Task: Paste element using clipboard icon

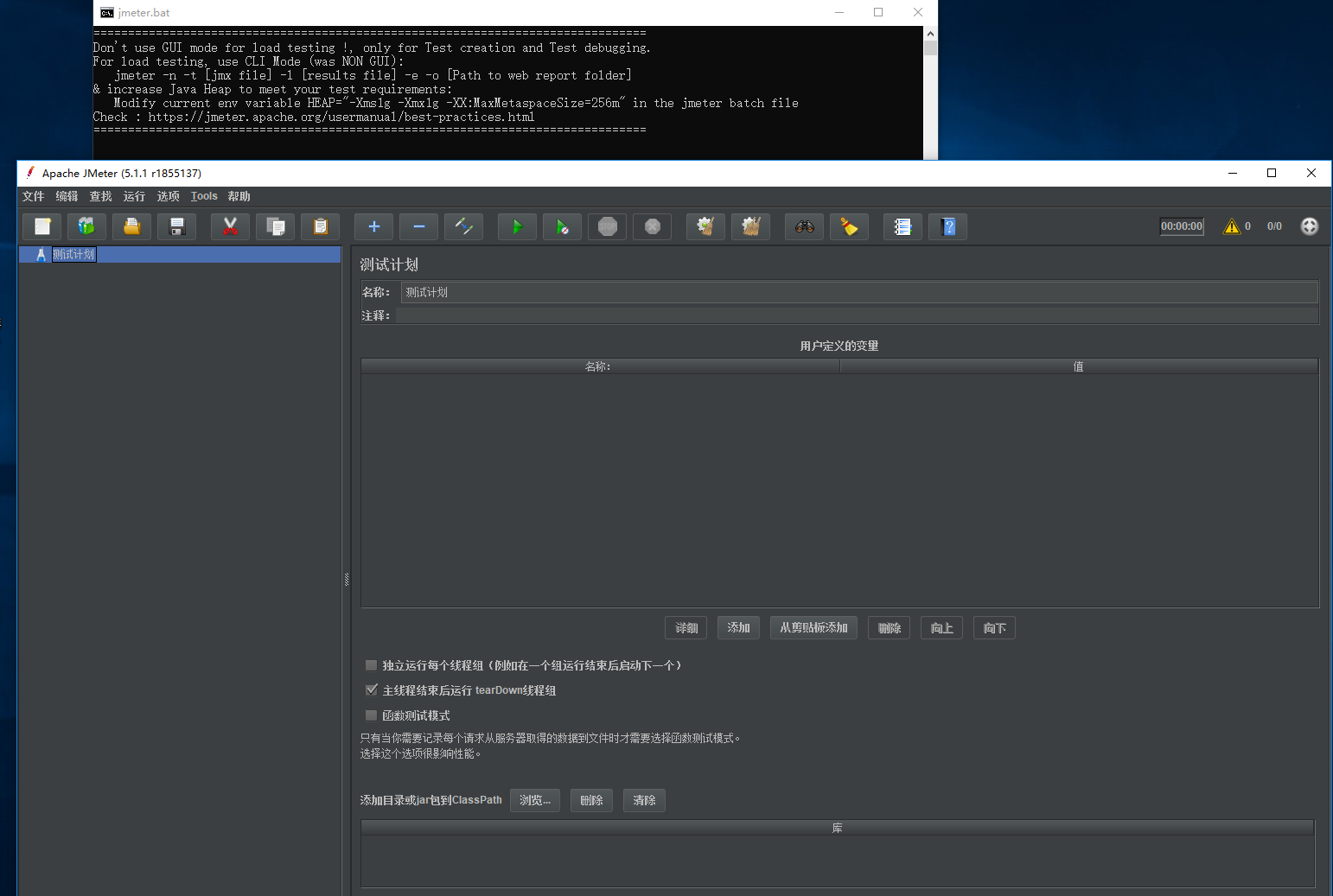Action: (320, 226)
